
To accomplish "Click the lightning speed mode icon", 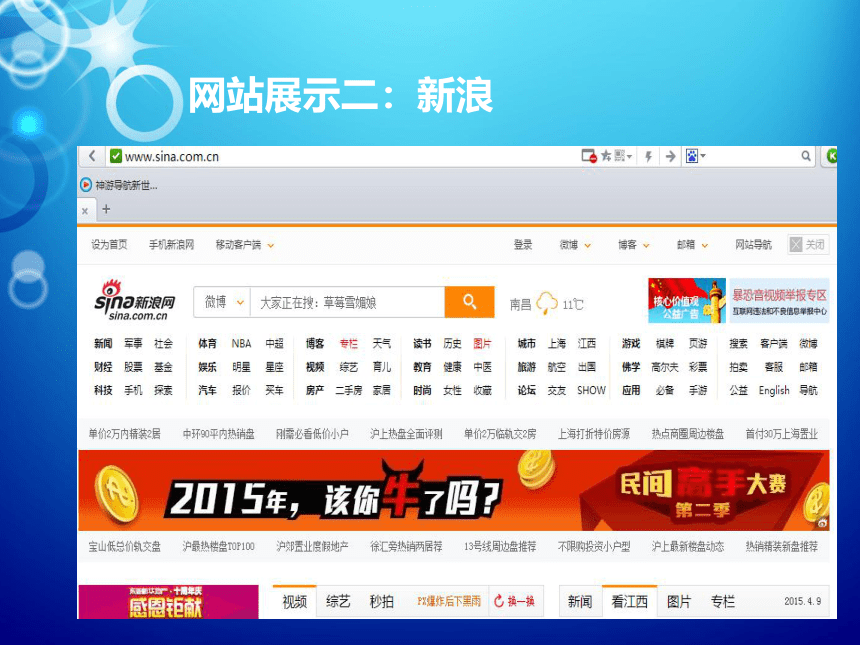I will pyautogui.click(x=648, y=157).
